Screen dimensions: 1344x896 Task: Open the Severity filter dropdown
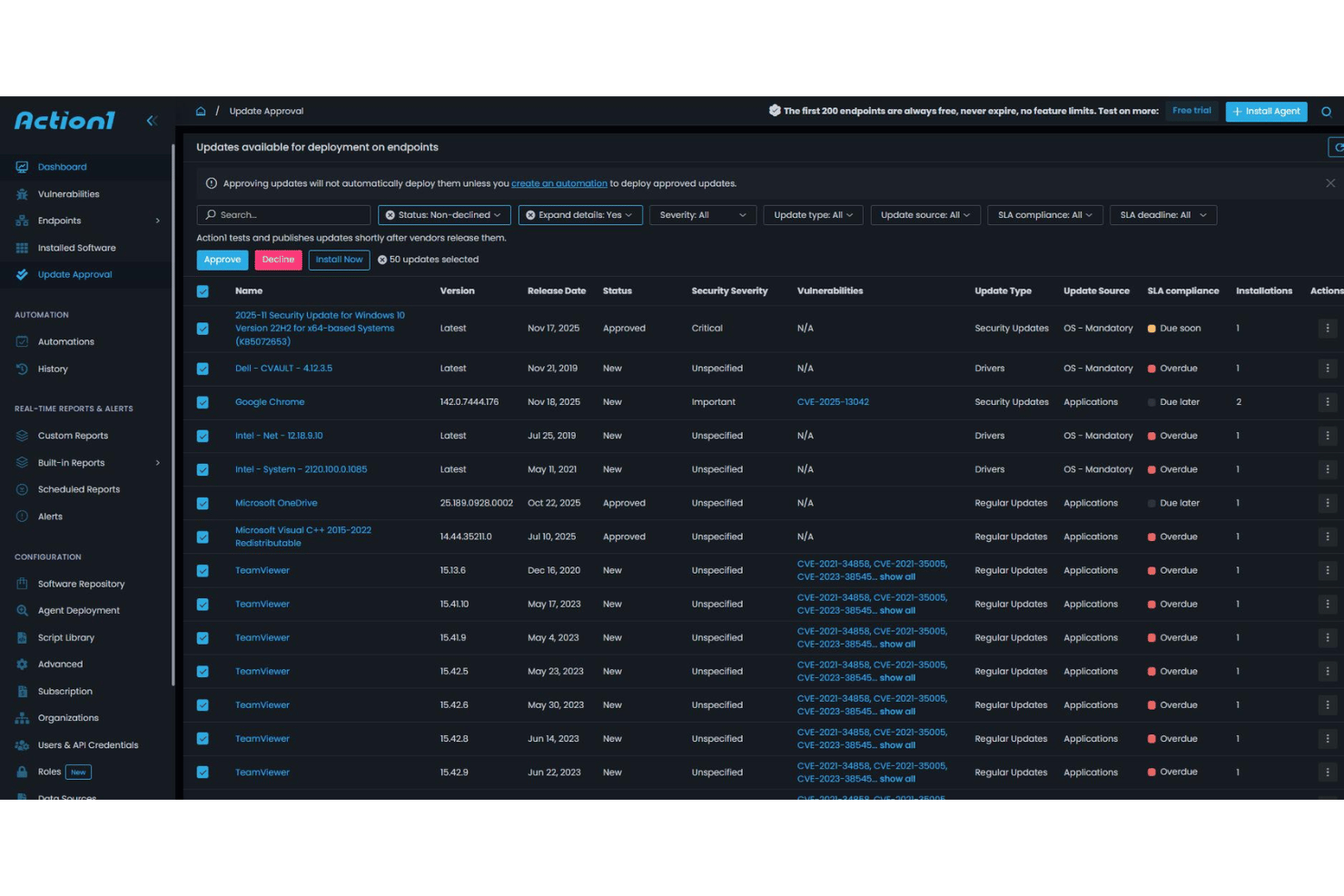[x=703, y=215]
